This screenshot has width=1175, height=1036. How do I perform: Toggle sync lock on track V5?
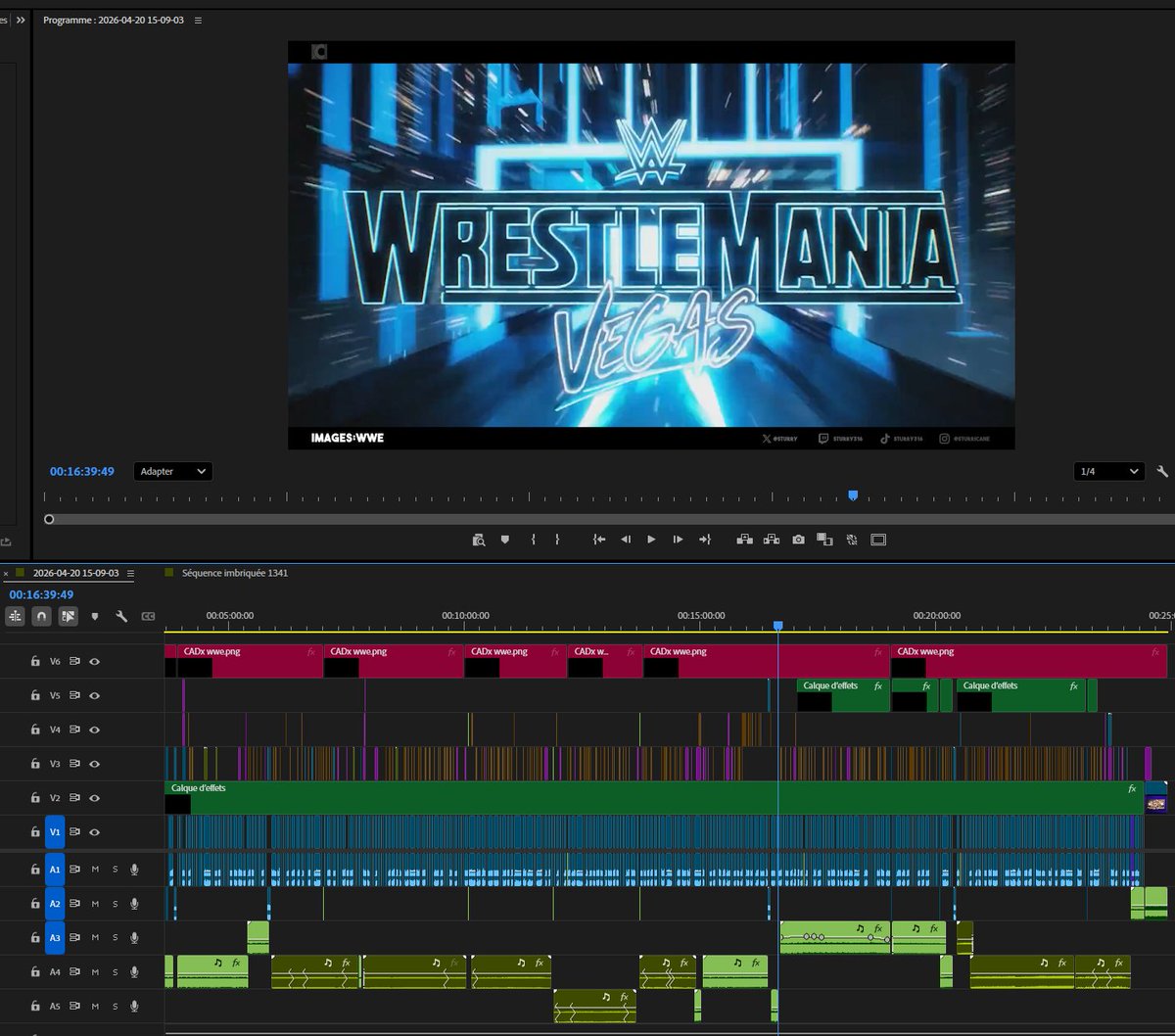tap(74, 696)
